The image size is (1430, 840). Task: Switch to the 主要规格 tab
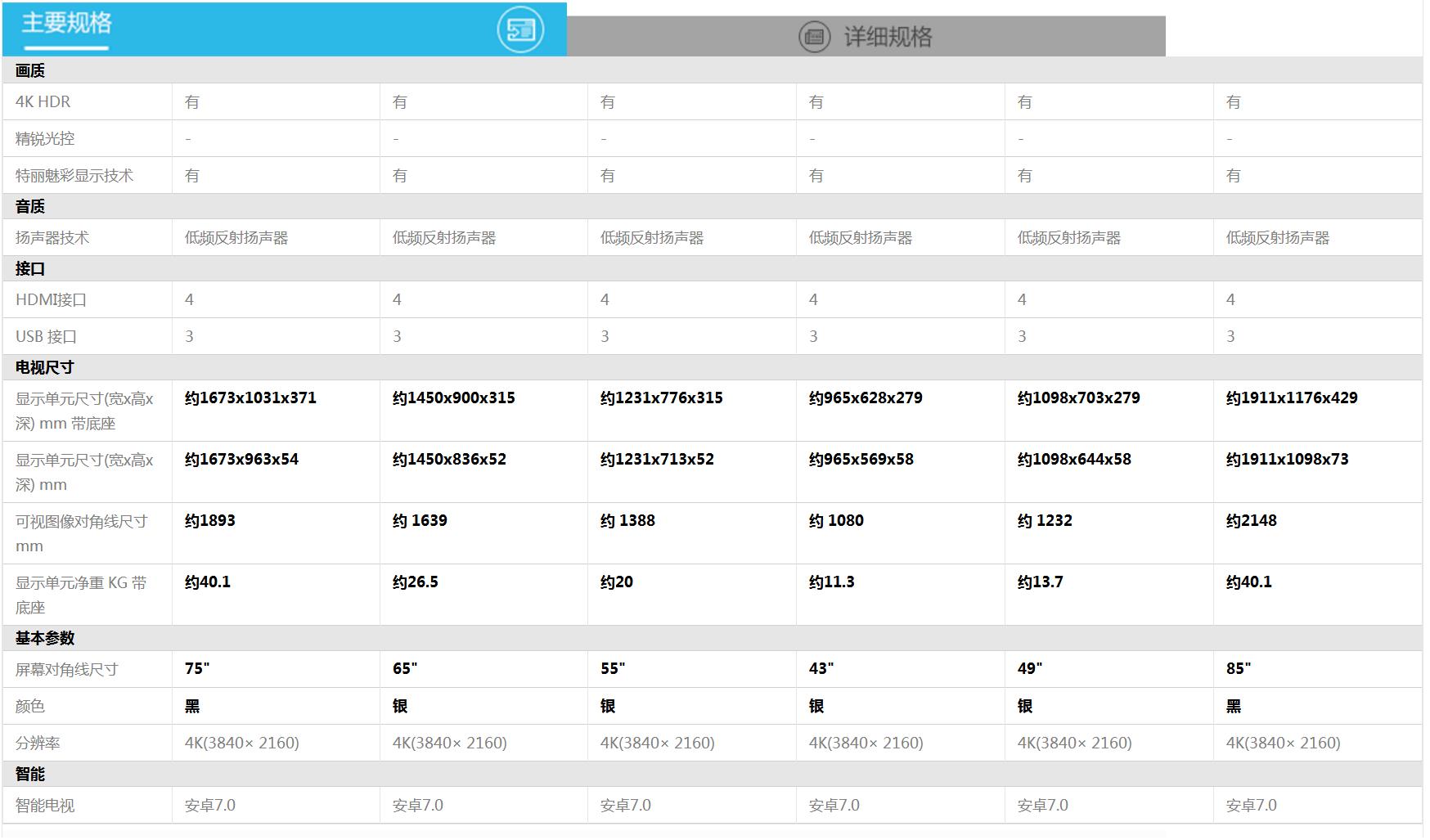point(67,24)
